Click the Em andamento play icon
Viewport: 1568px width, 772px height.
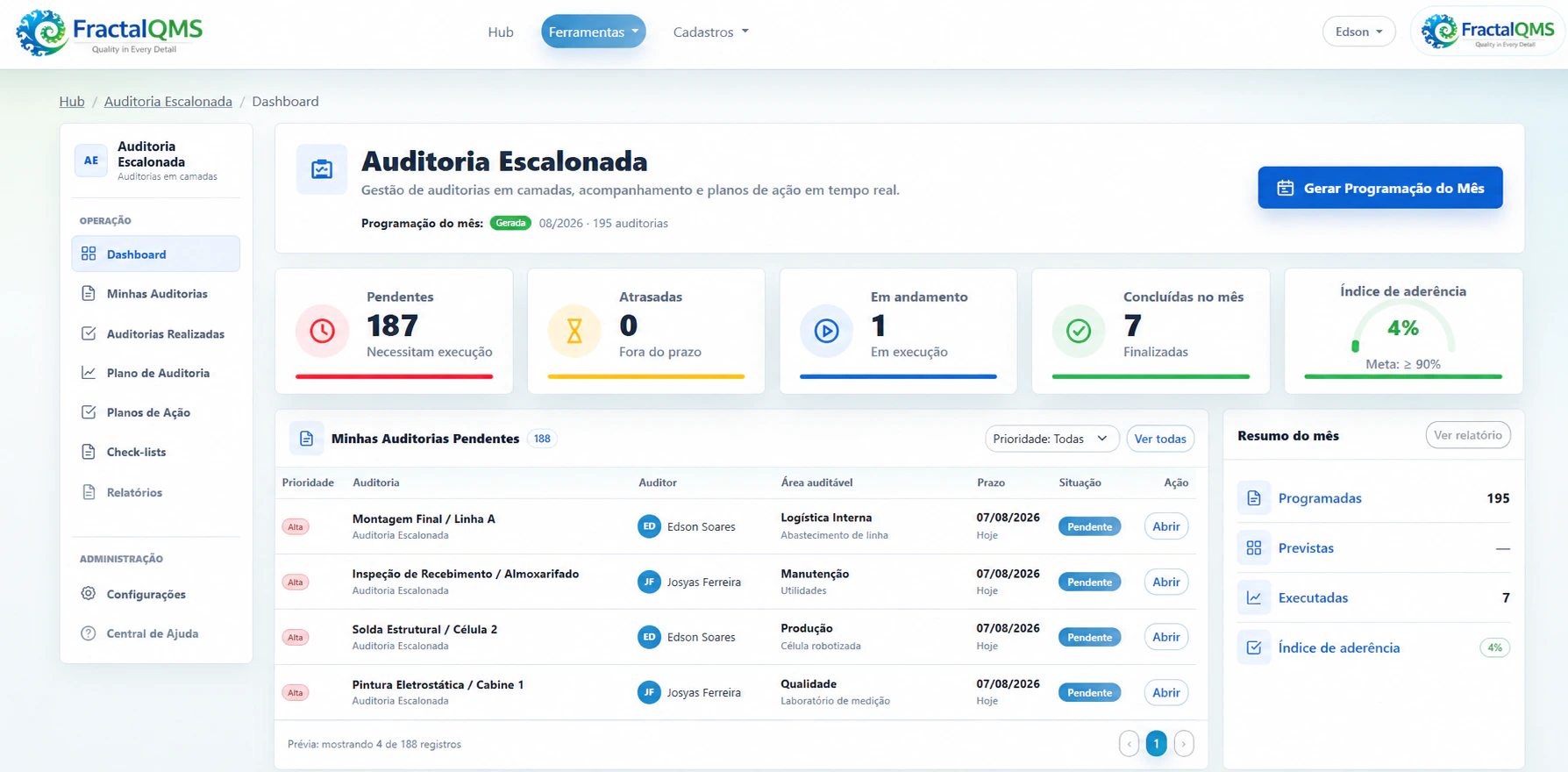(826, 331)
